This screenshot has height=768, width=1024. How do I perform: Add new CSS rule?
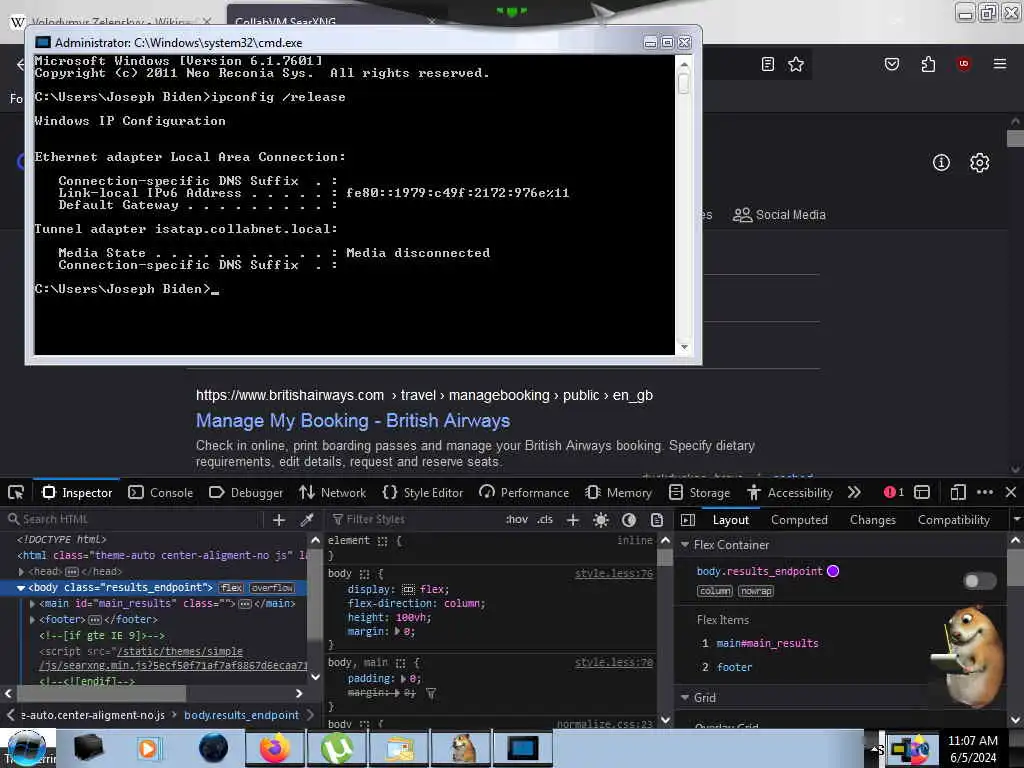coord(573,520)
